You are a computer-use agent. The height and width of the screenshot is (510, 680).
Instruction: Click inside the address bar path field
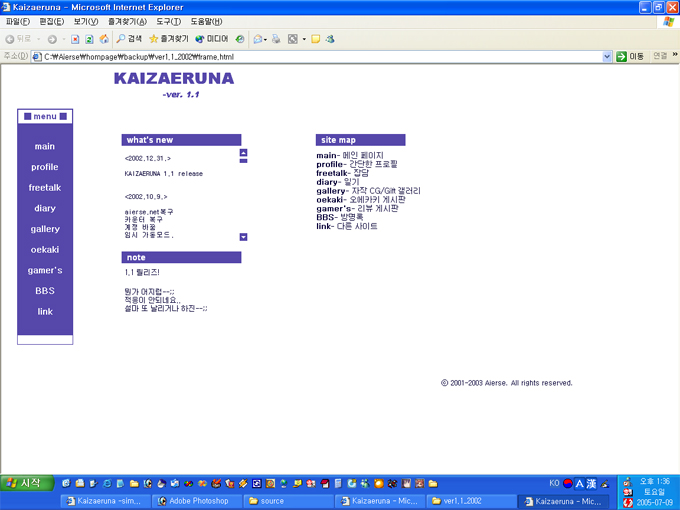tap(321, 57)
